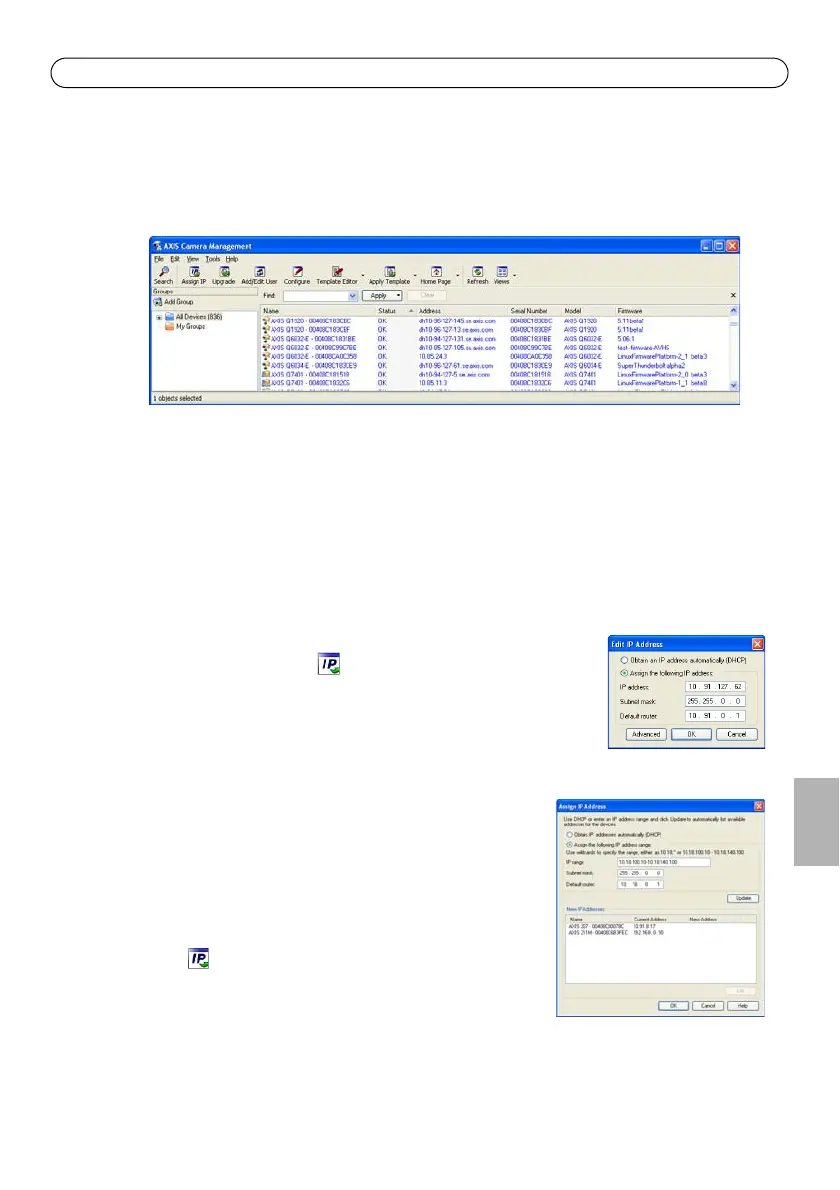Open Add/Edit User from the toolbar

click(259, 272)
